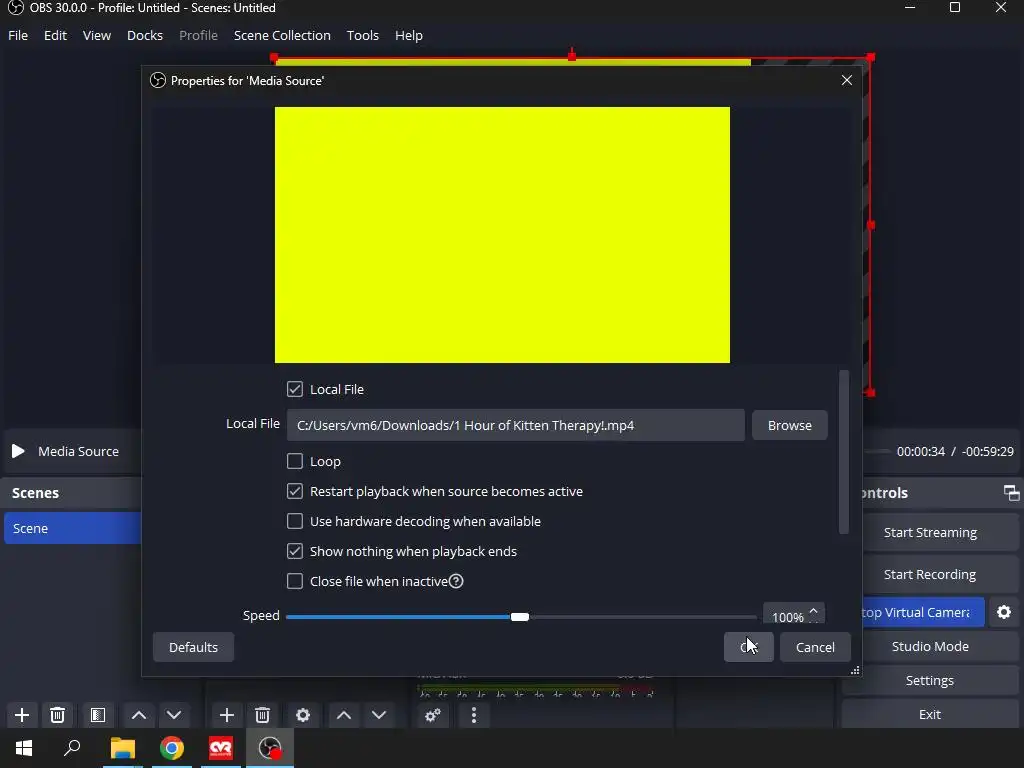Remove the selected scene with the trash icon

[x=57, y=715]
